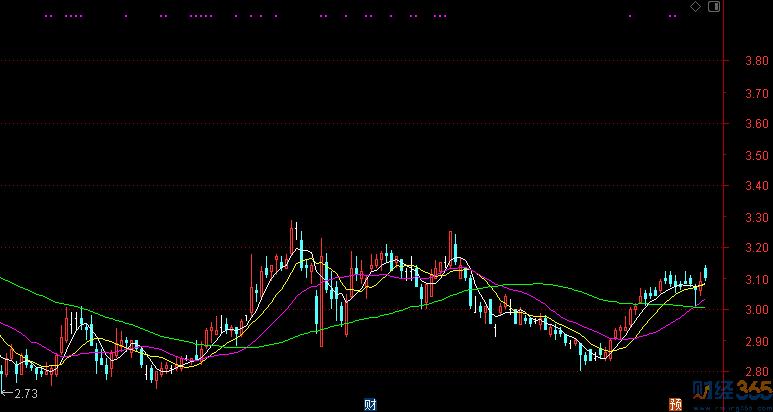Click the 3.50 price axis label
This screenshot has width=773, height=412.
757,155
